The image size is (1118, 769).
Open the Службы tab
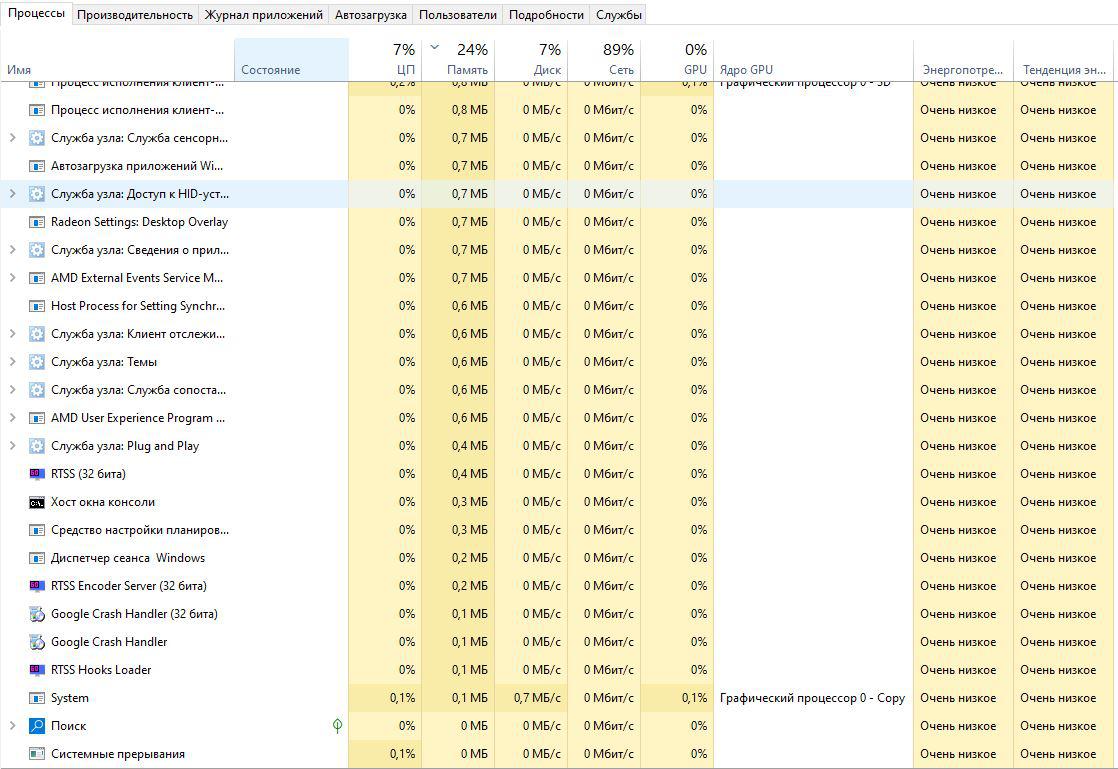pos(618,15)
